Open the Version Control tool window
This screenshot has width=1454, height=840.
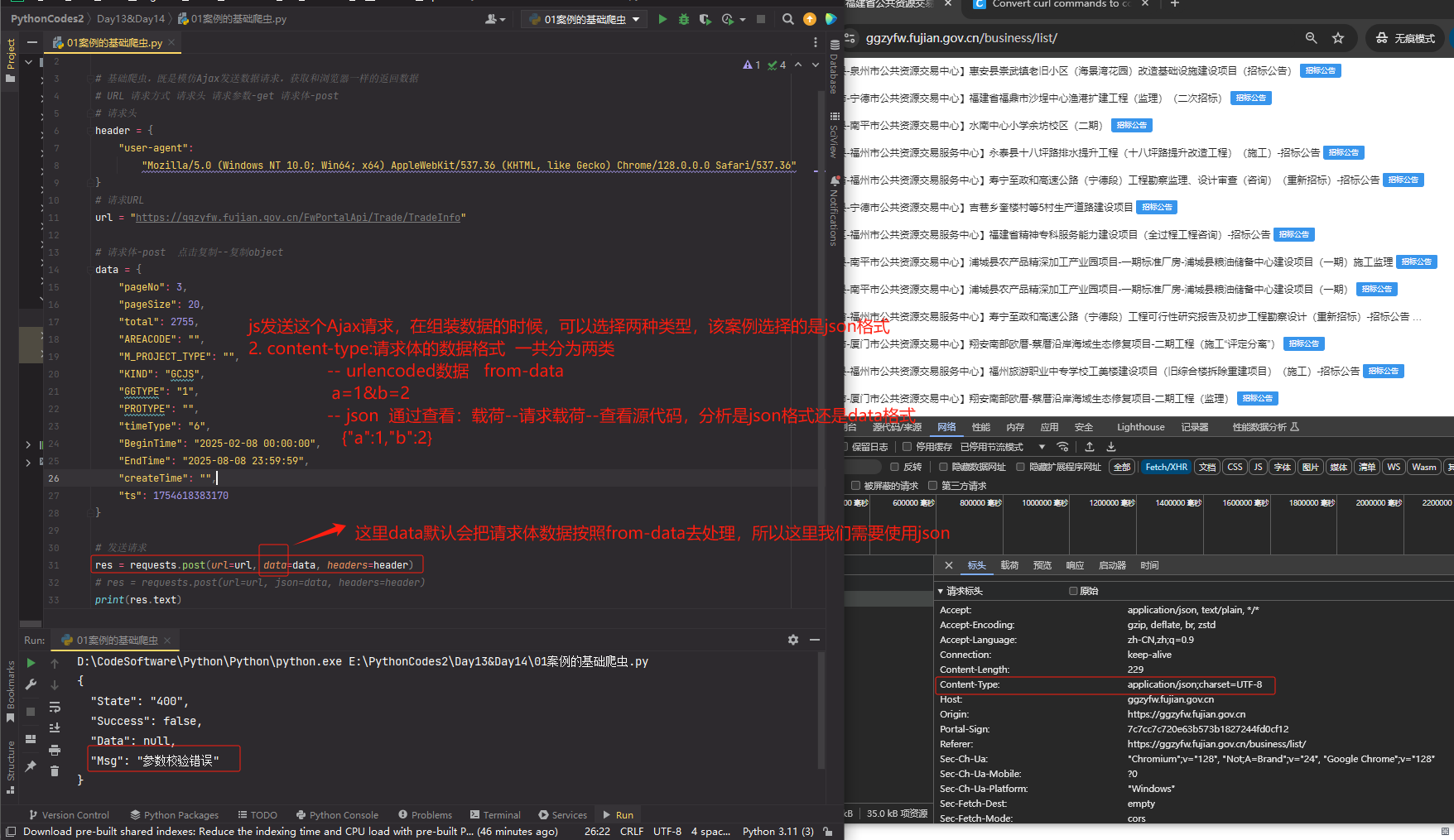tap(69, 815)
